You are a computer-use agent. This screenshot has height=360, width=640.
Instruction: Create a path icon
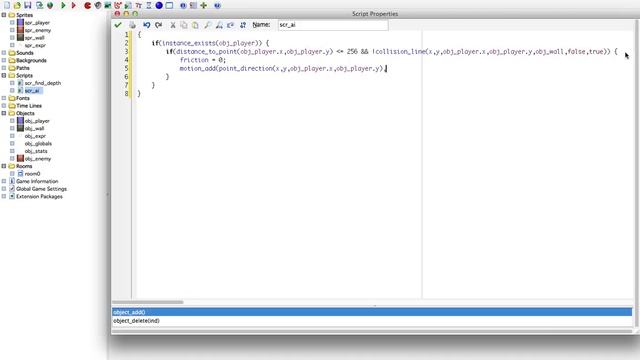pyautogui.click(x=118, y=5)
